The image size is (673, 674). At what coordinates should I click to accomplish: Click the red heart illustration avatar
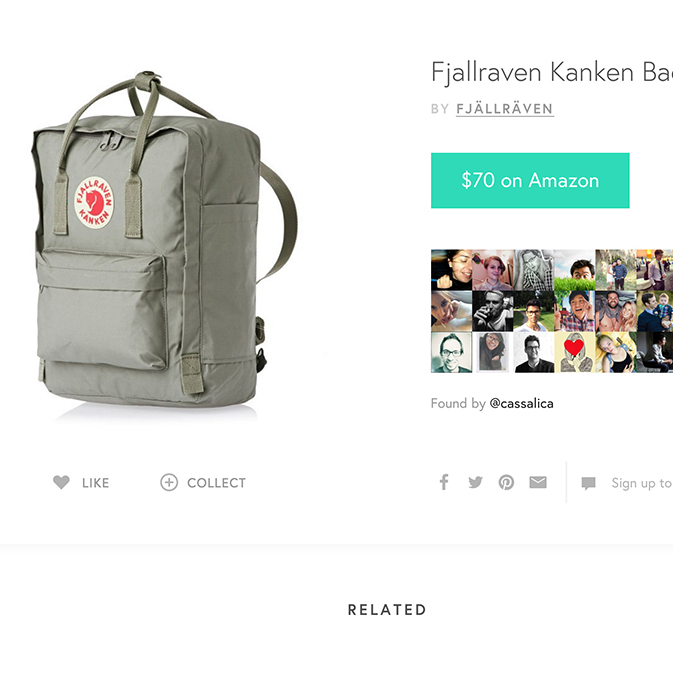coord(575,352)
